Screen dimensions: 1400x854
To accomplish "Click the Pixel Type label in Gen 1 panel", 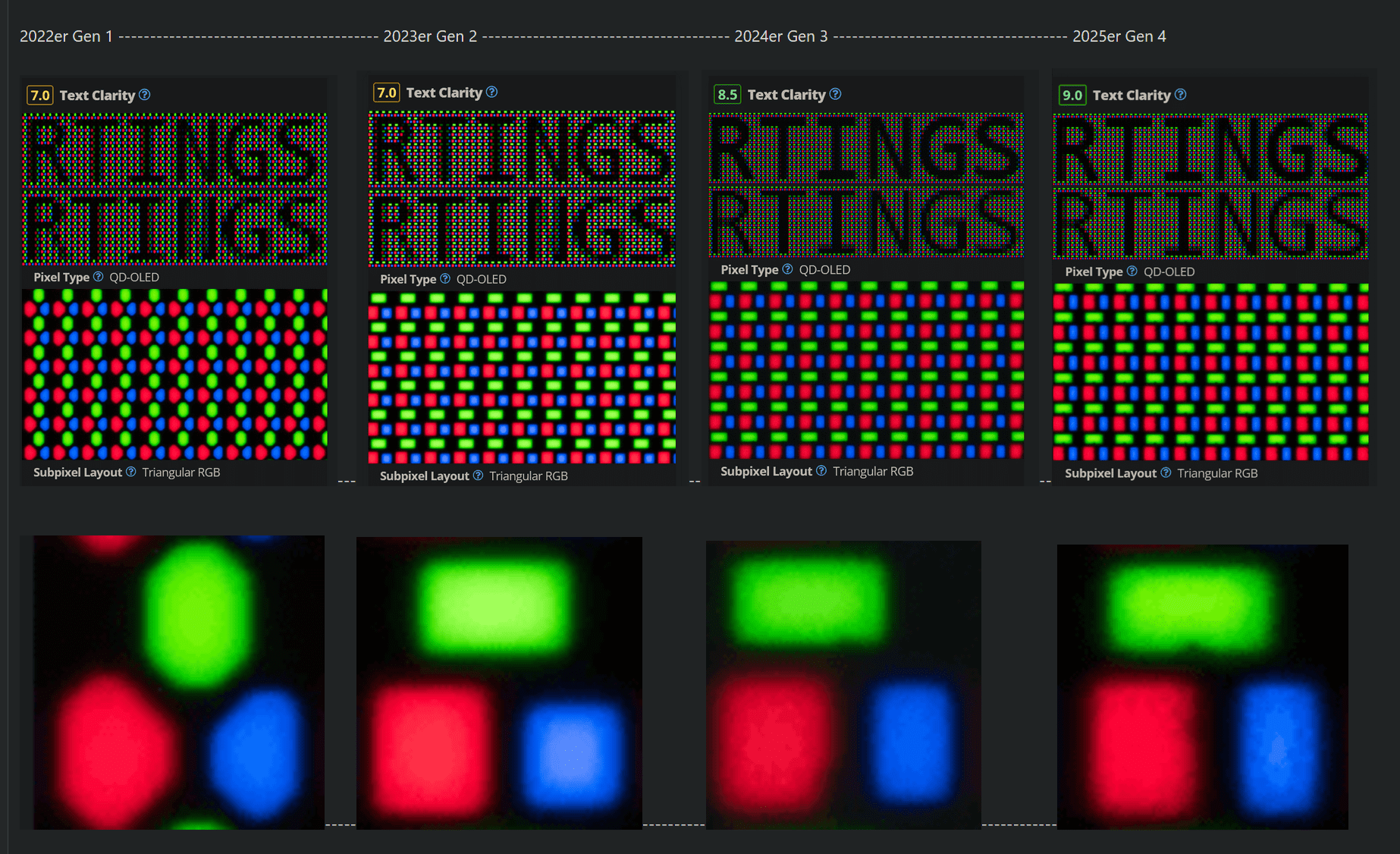I will click(61, 278).
